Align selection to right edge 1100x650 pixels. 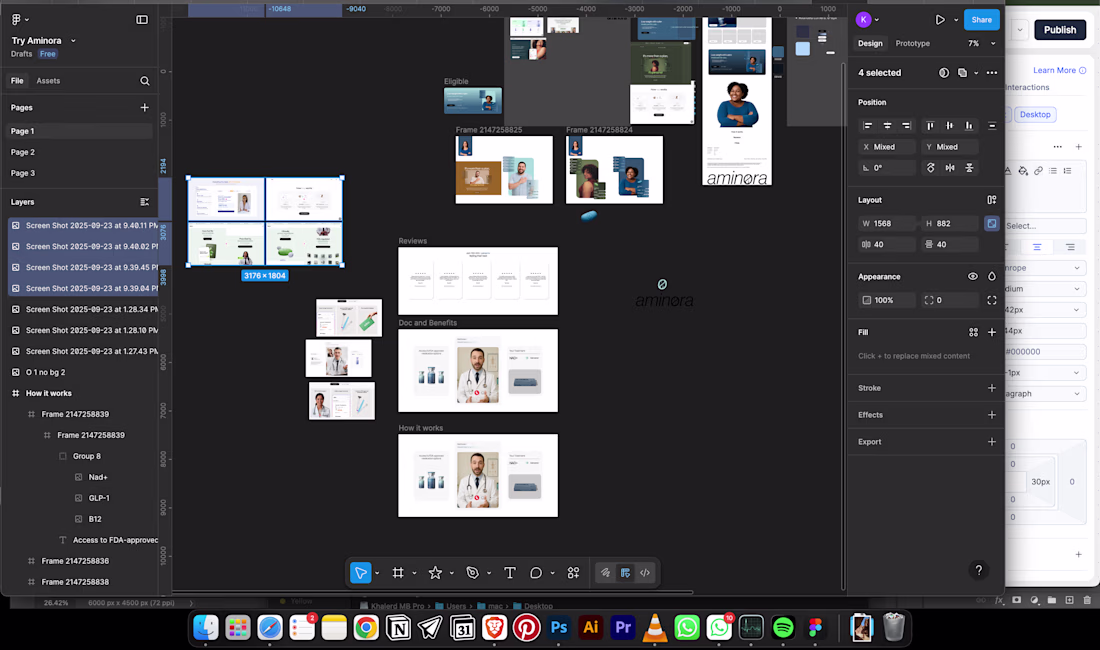point(906,126)
